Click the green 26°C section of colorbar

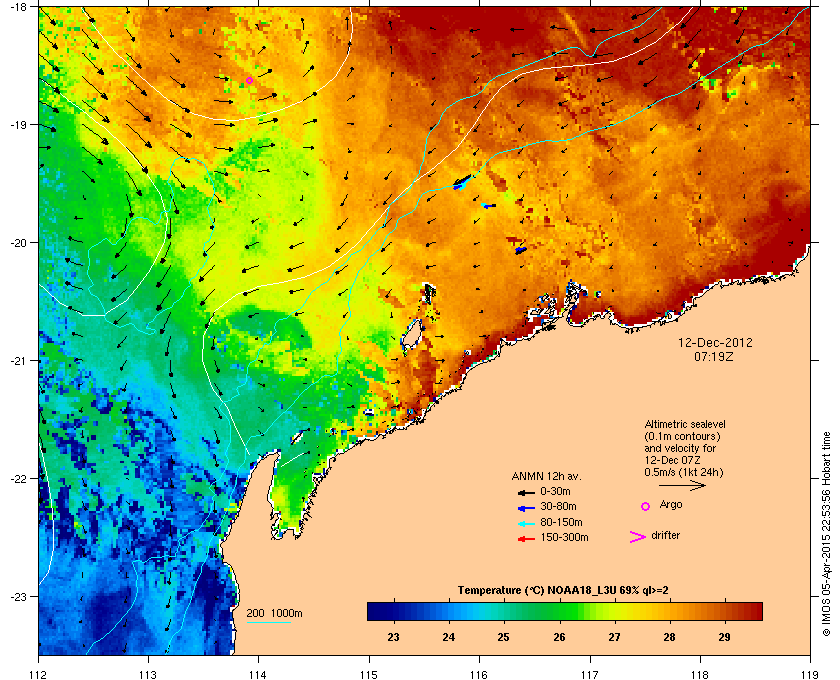pos(560,611)
